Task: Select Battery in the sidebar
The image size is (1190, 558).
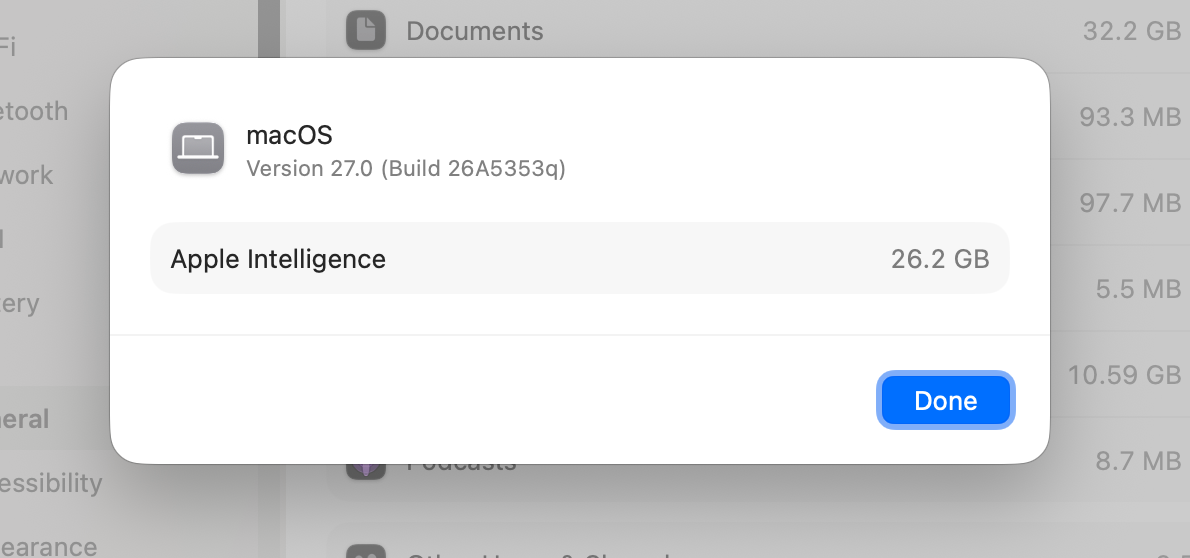Action: [x=20, y=303]
